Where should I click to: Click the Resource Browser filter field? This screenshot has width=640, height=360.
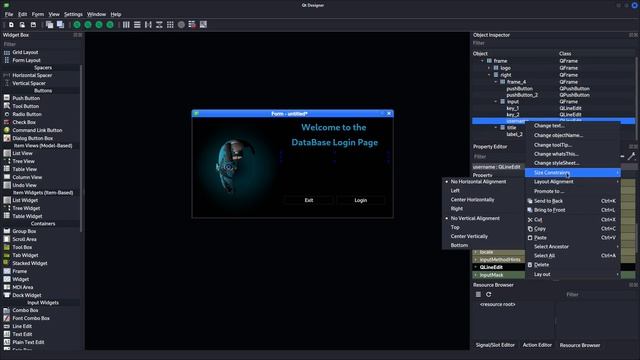pyautogui.click(x=599, y=294)
